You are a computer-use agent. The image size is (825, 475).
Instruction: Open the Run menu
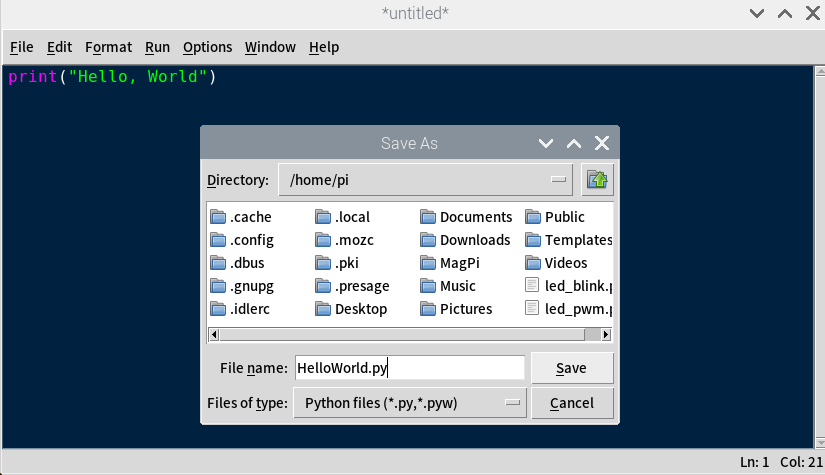[x=157, y=47]
